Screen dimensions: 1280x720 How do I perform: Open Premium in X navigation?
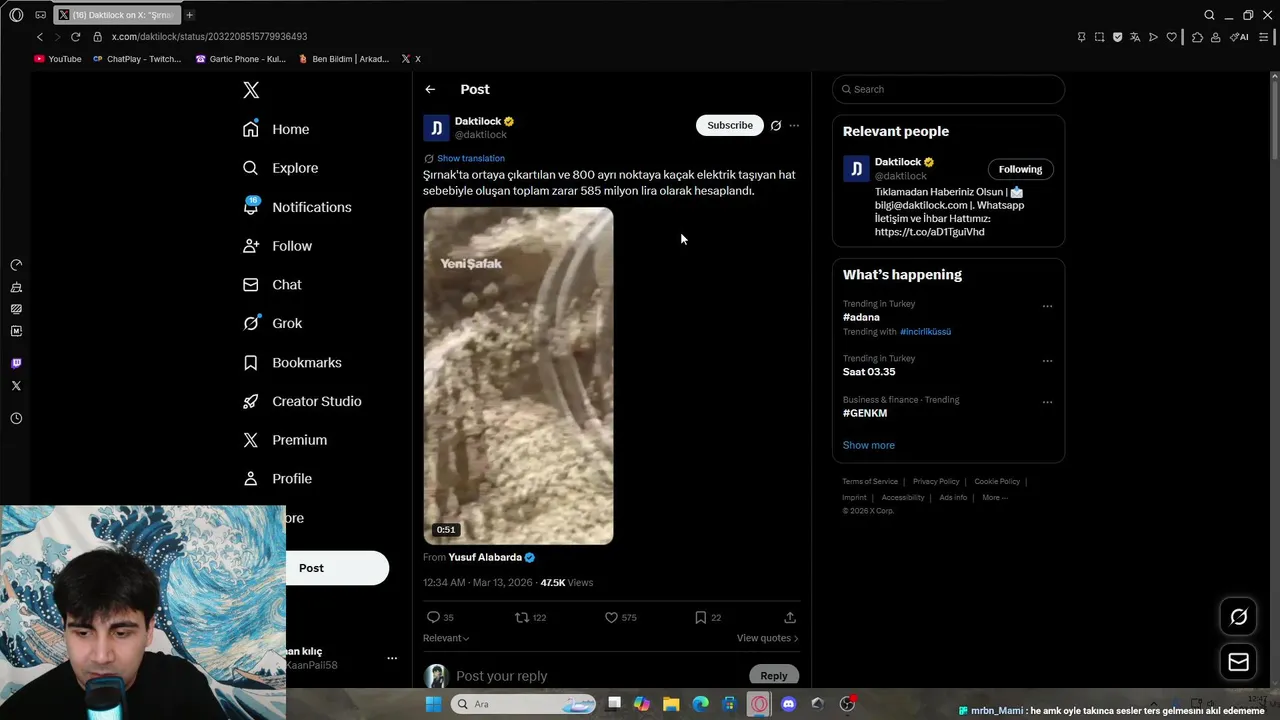coord(286,440)
